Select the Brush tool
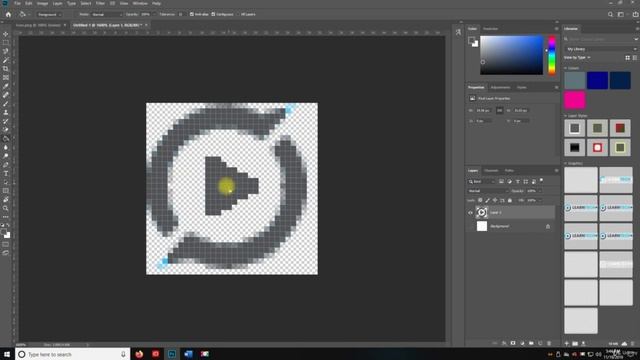This screenshot has height=360, width=640. [6, 104]
